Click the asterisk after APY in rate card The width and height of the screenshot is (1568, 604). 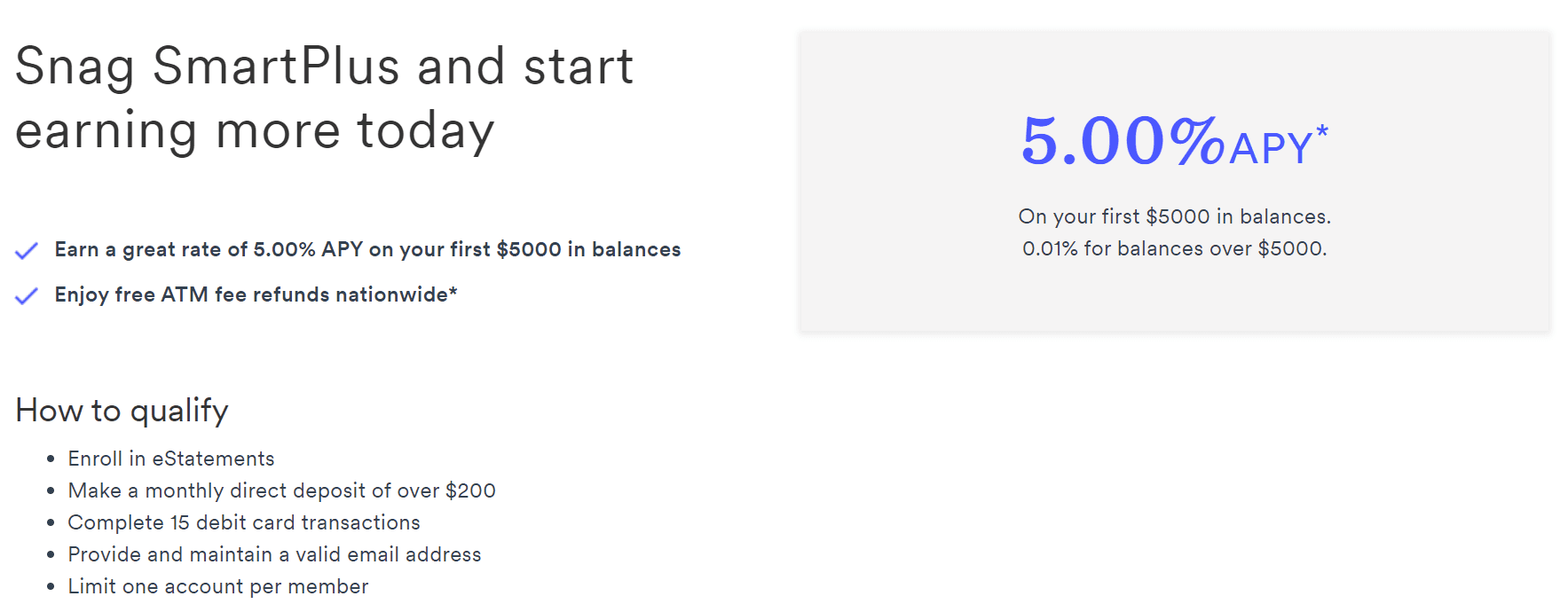(1322, 131)
